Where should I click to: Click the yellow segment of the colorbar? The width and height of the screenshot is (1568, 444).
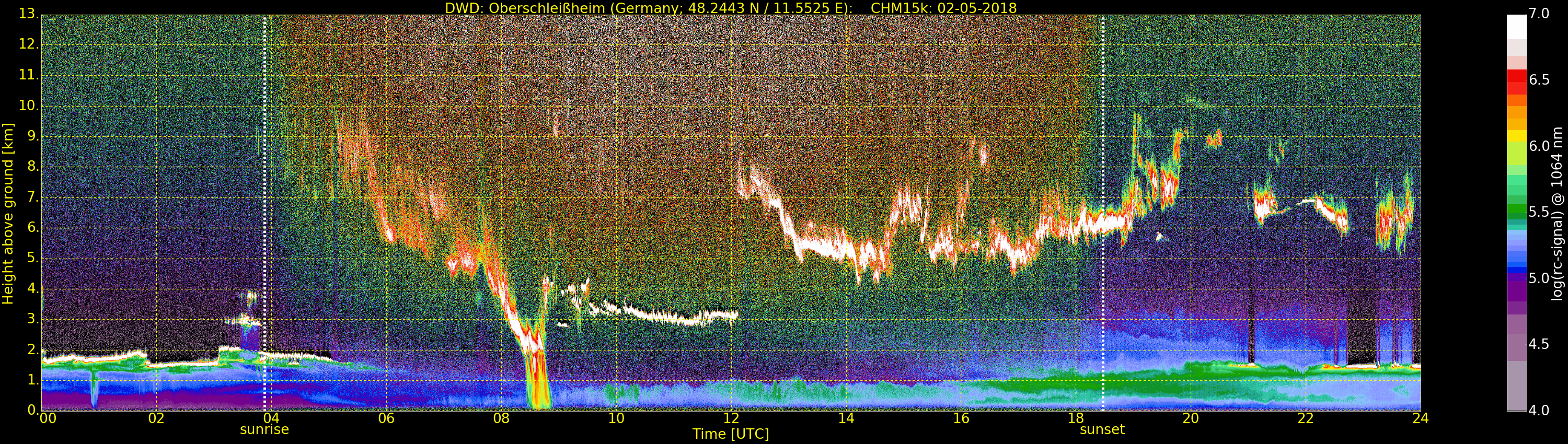[1516, 136]
